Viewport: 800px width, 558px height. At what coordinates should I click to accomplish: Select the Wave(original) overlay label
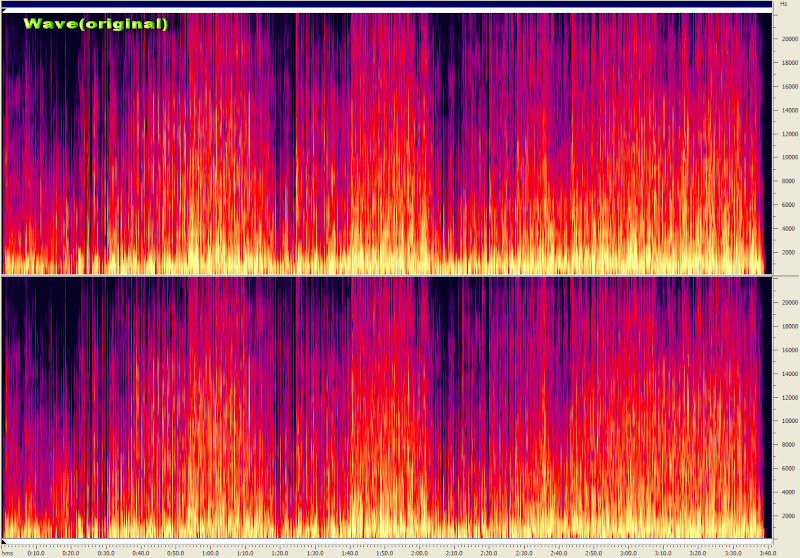click(95, 23)
